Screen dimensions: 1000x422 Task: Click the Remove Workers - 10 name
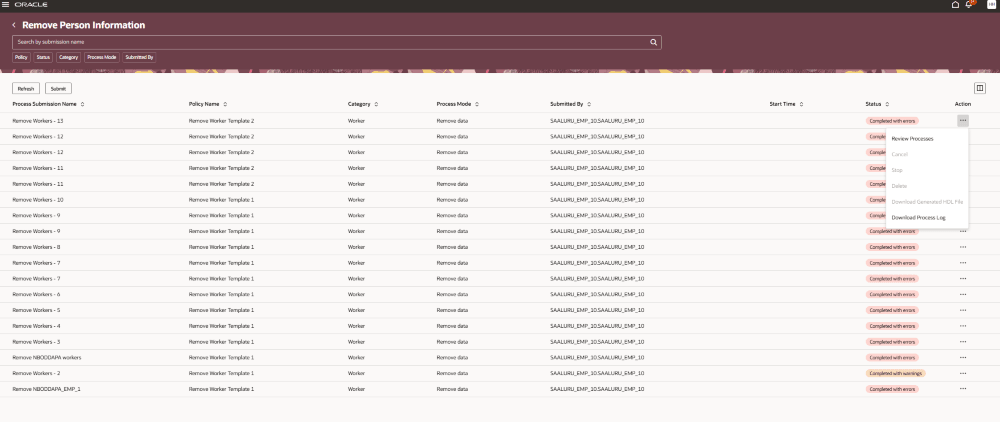tap(38, 200)
